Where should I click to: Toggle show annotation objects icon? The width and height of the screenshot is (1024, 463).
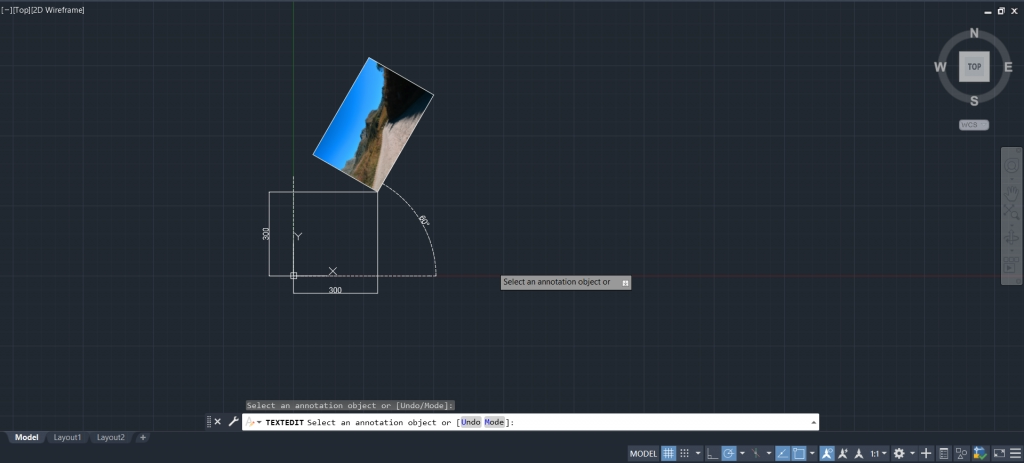pos(827,453)
